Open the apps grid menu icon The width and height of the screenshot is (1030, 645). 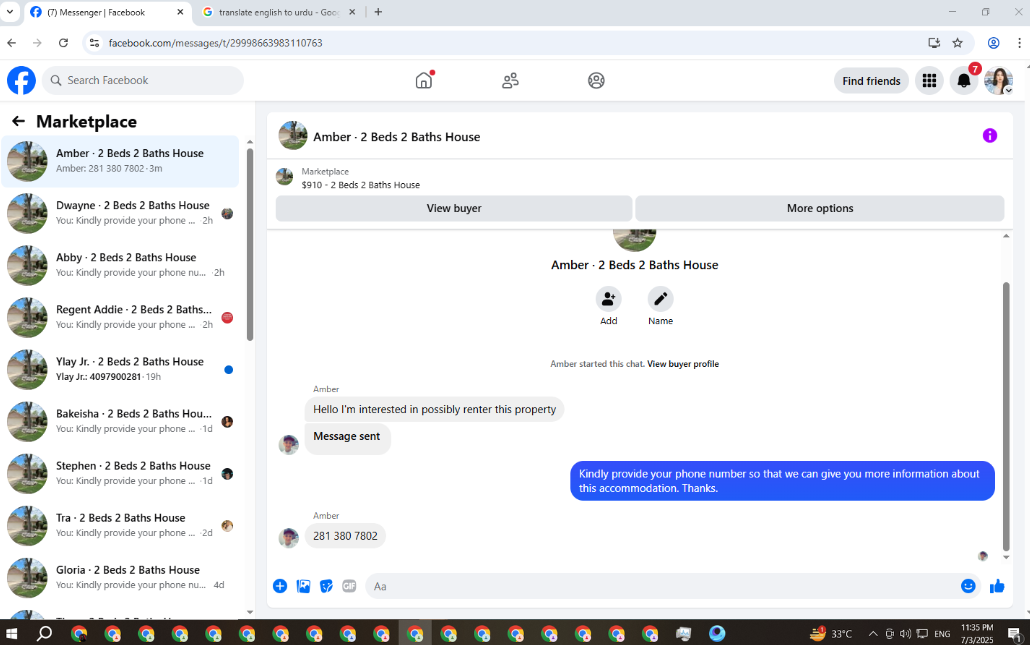(x=929, y=81)
